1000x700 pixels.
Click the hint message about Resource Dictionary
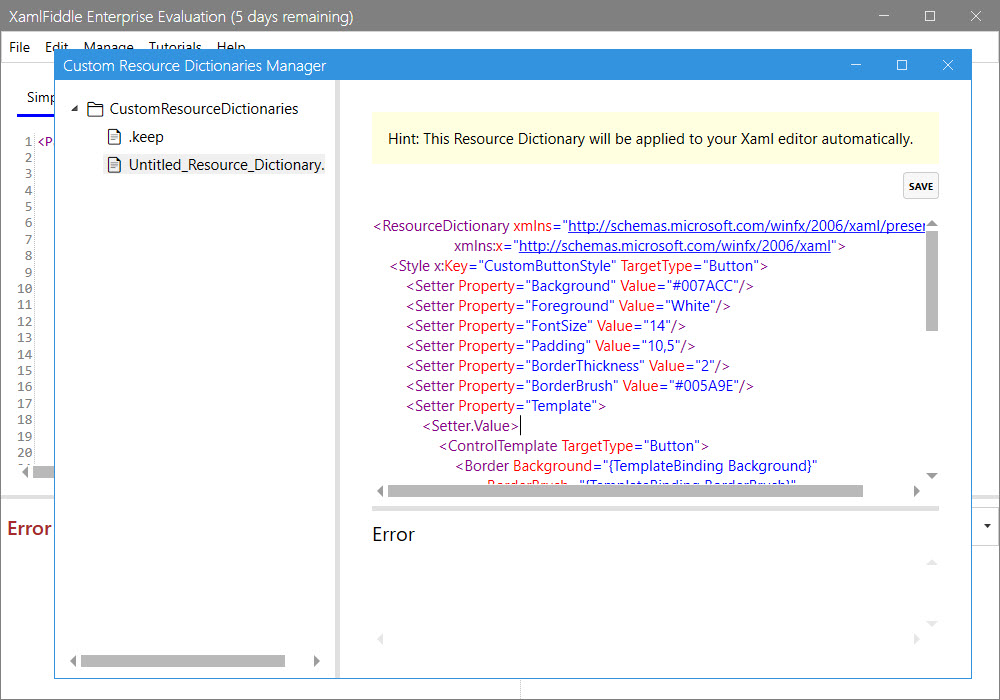pyautogui.click(x=651, y=139)
